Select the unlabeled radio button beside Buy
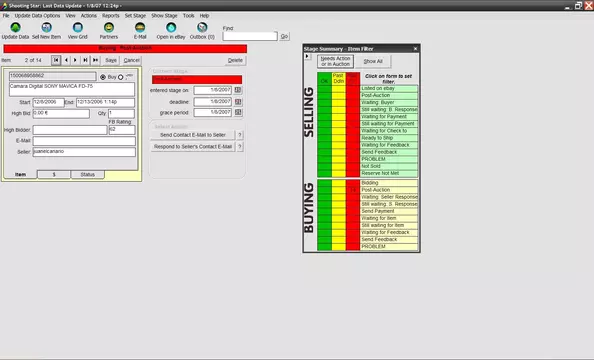594x360 pixels. [x=120, y=77]
